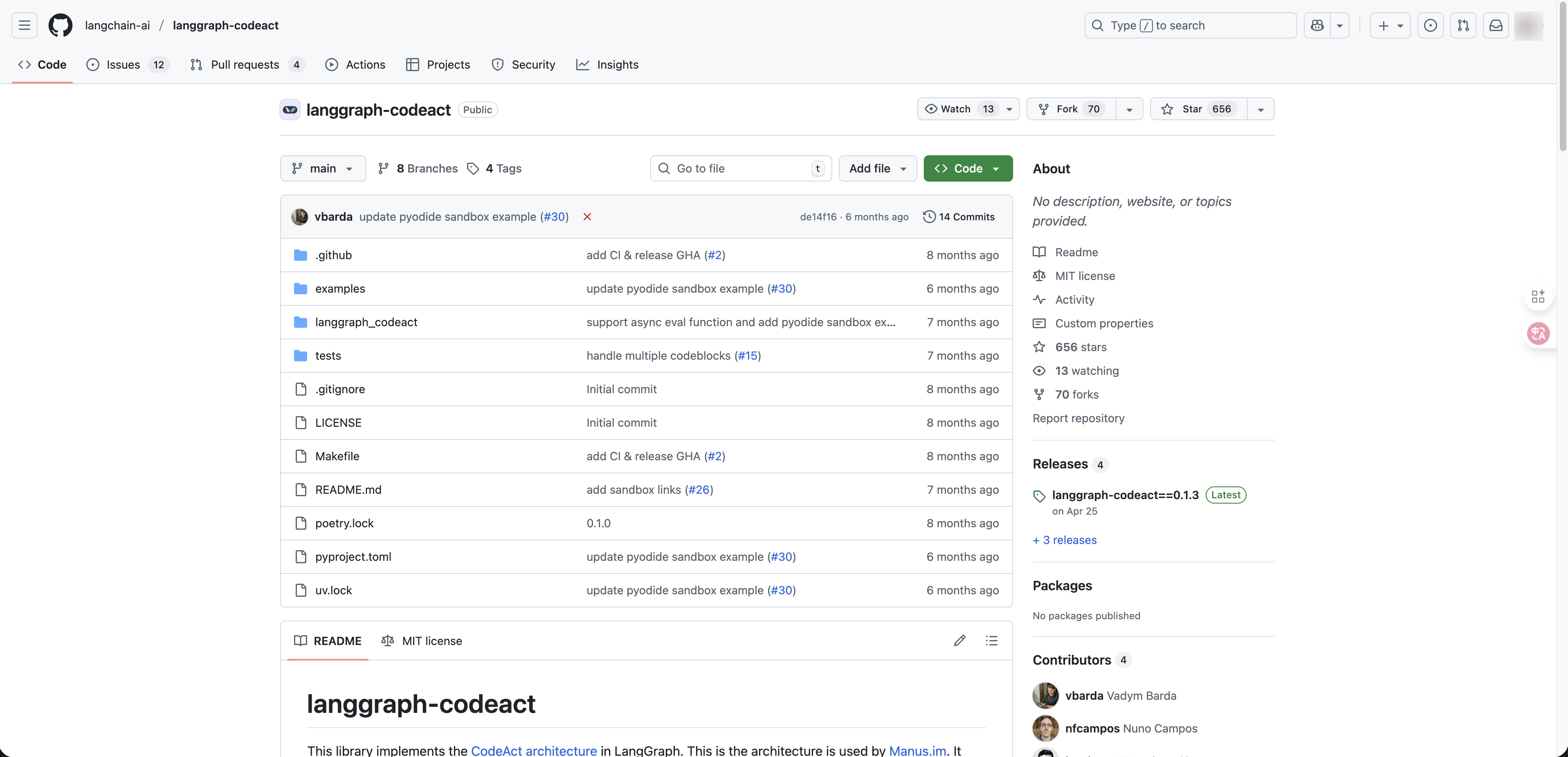Expand the Watch dropdown arrow

pyautogui.click(x=1009, y=109)
